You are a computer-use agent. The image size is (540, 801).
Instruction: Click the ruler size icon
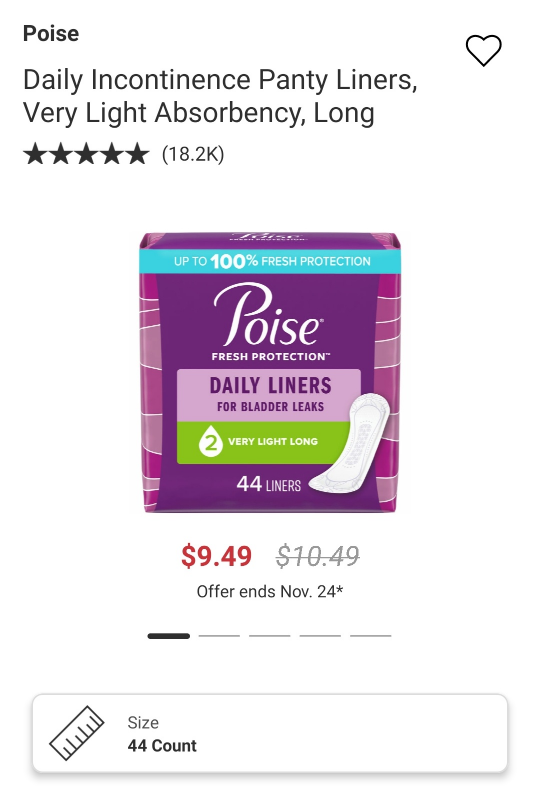(x=77, y=733)
